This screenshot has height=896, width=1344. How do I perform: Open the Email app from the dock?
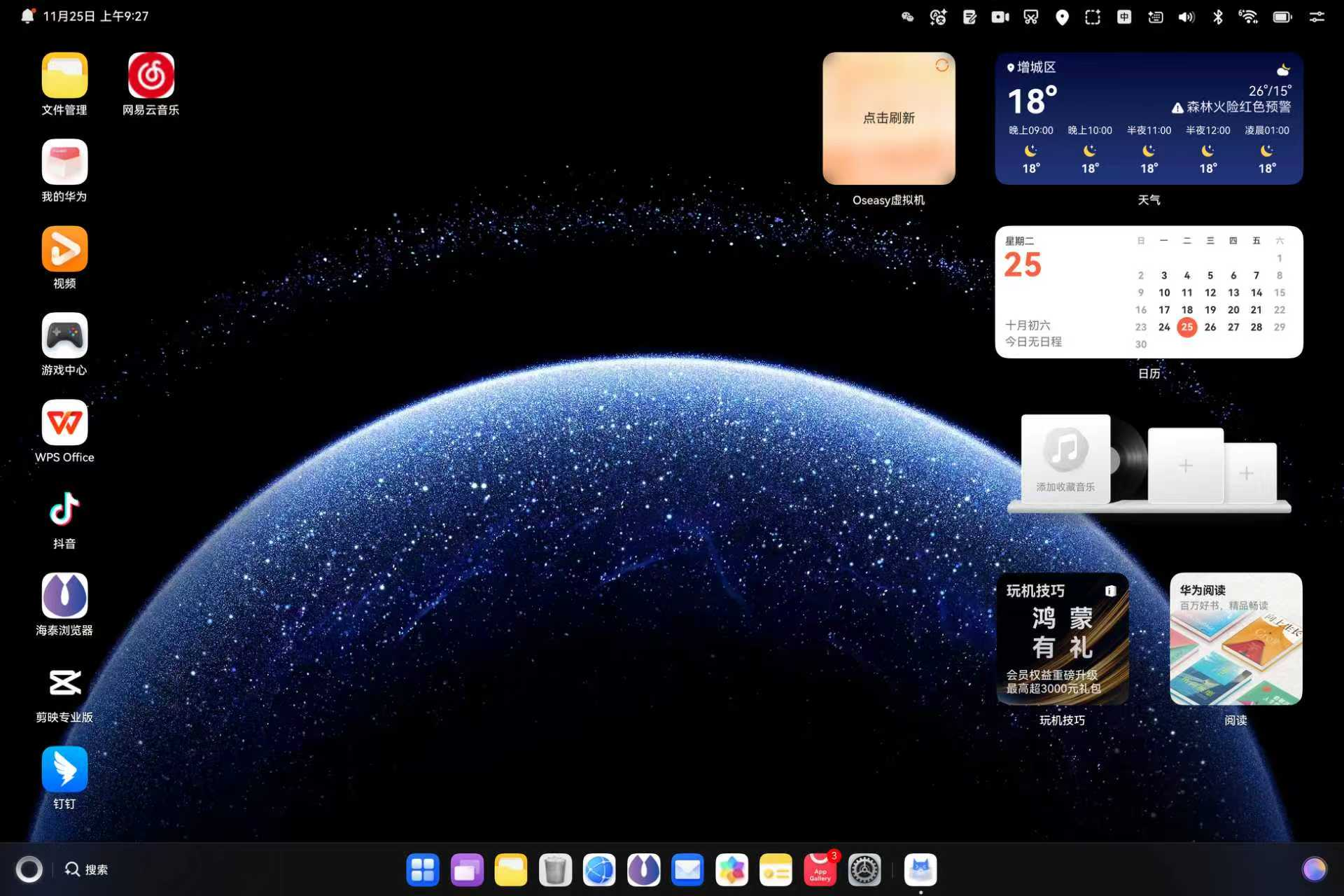pyautogui.click(x=687, y=869)
